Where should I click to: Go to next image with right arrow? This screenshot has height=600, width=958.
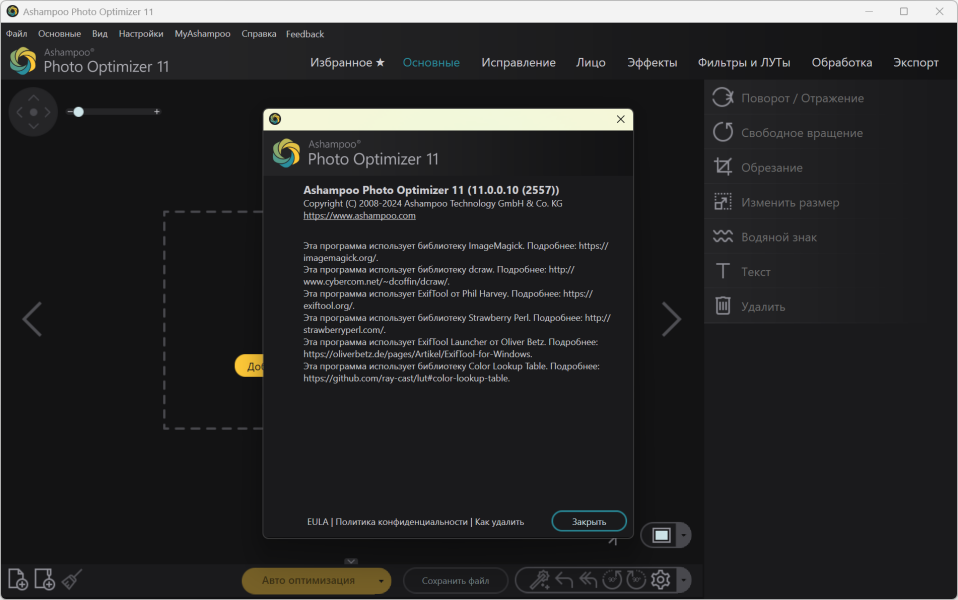pos(671,319)
